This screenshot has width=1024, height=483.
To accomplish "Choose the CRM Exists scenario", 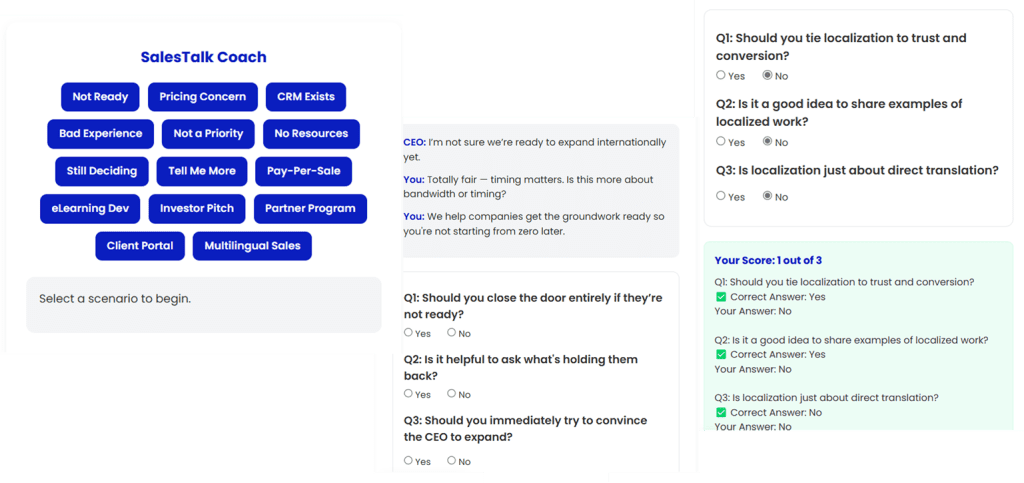I will point(306,97).
